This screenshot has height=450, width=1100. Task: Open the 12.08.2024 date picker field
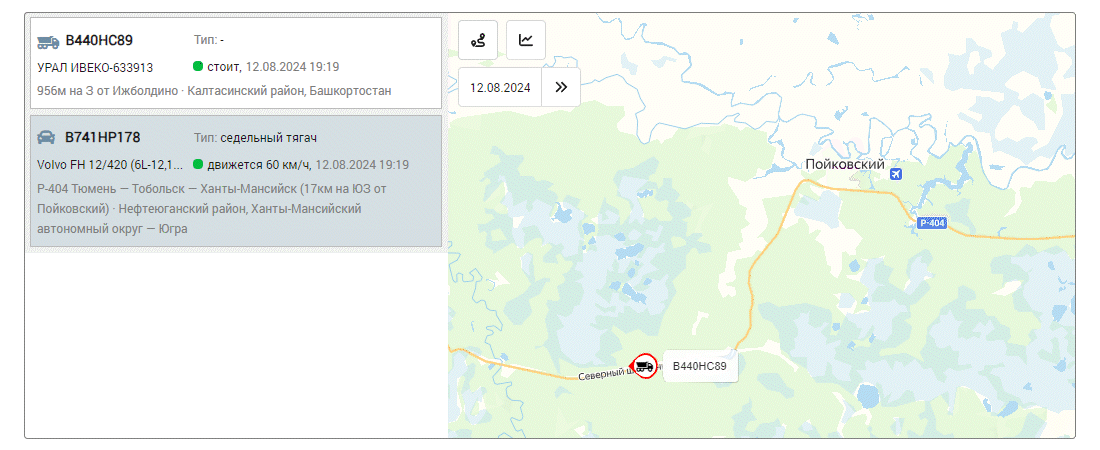500,87
